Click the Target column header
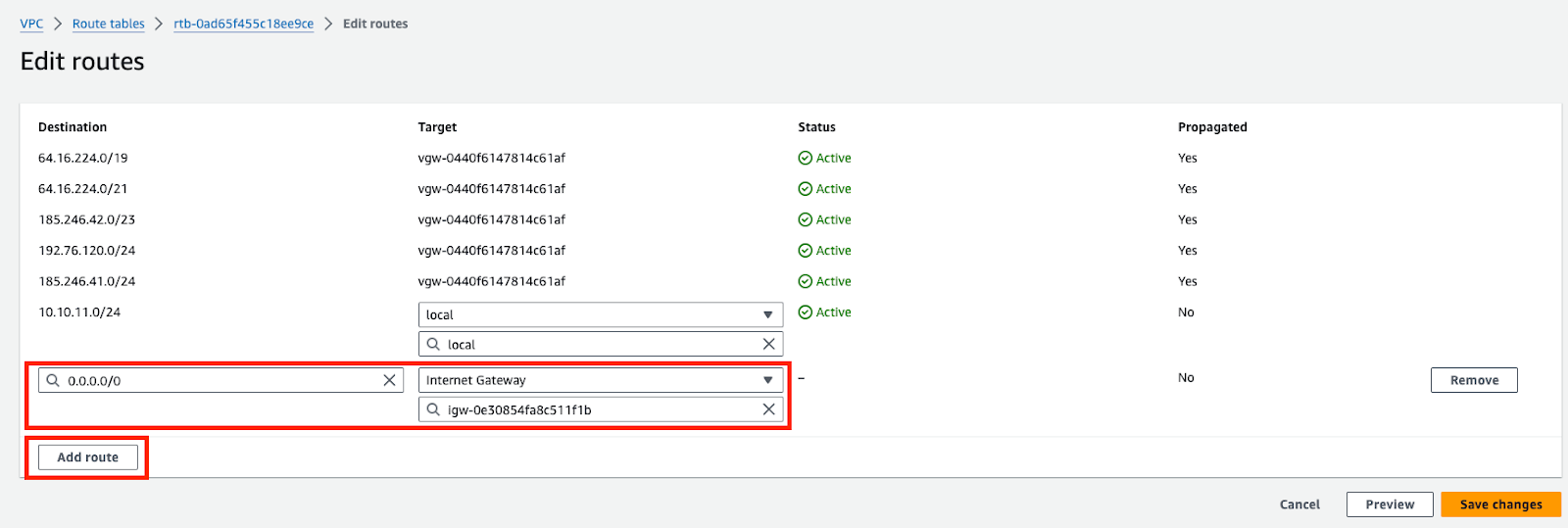The height and width of the screenshot is (528, 1568). pos(437,127)
